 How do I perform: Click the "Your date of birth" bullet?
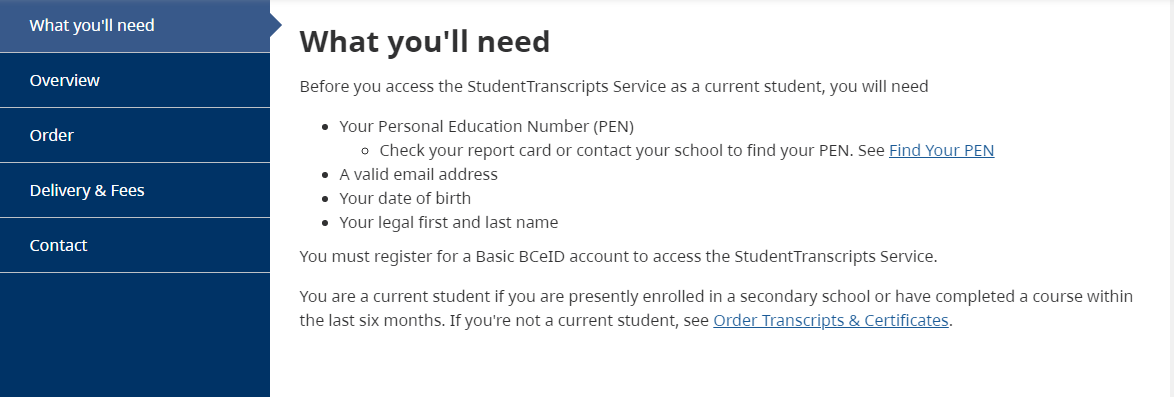(x=405, y=198)
